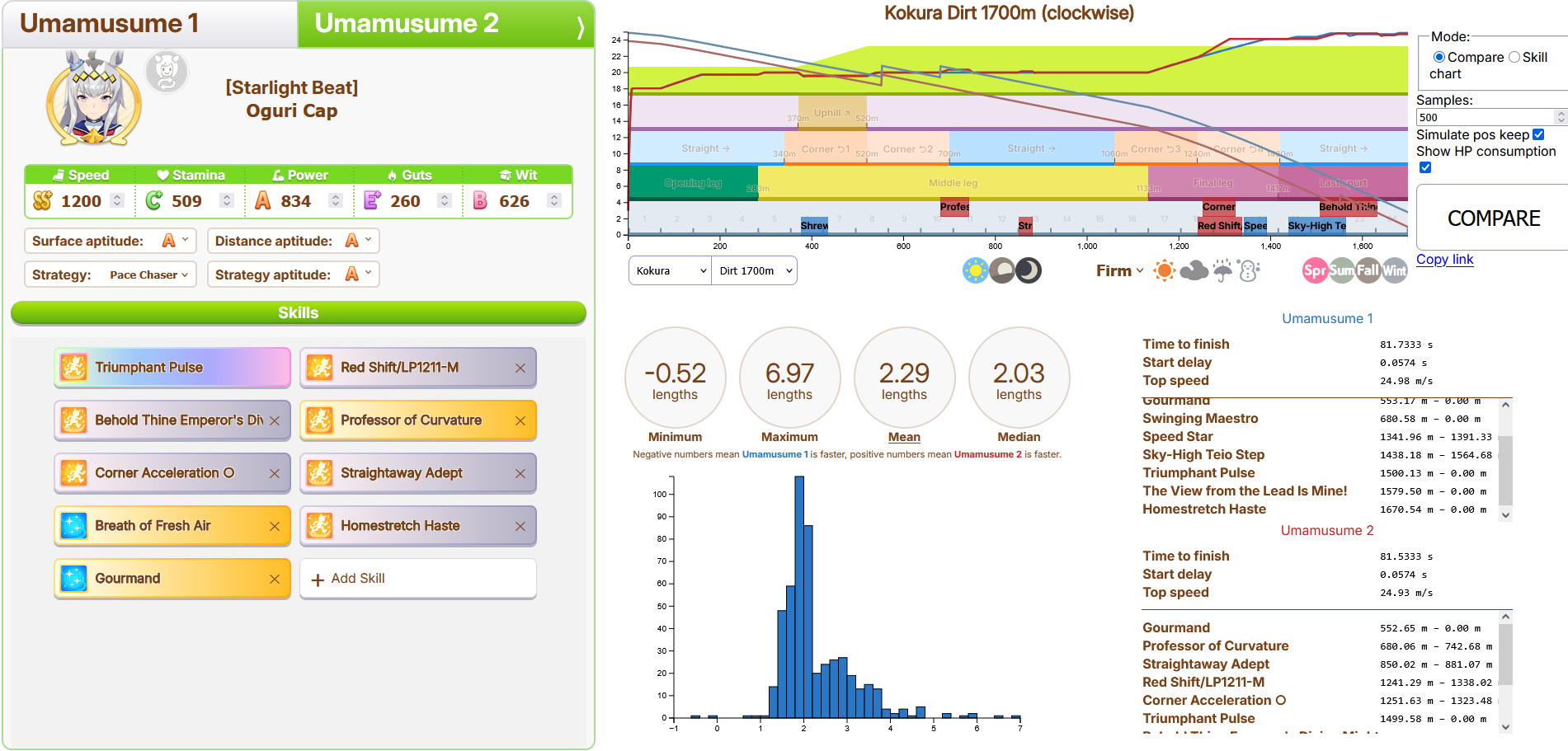This screenshot has height=751, width=1568.
Task: Adjust Power stat stepper
Action: pos(336,200)
